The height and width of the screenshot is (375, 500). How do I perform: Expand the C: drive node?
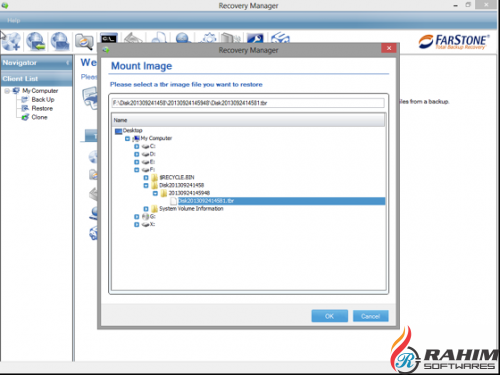[x=137, y=146]
